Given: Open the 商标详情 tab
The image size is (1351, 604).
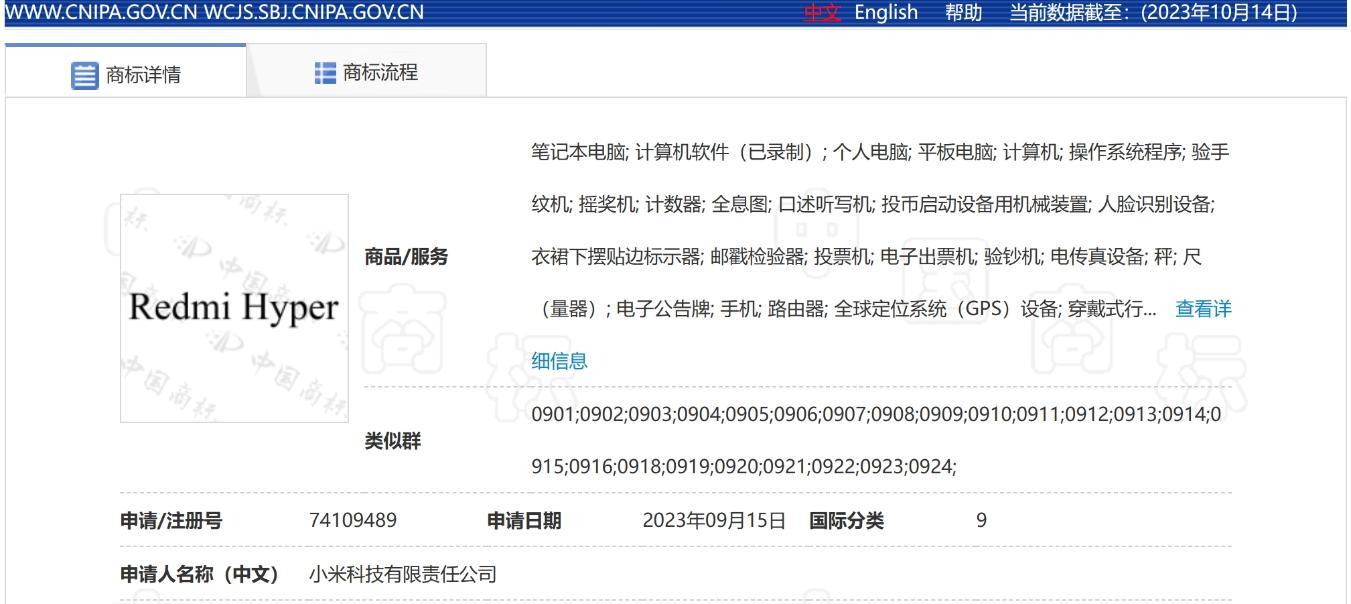Looking at the screenshot, I should point(125,72).
